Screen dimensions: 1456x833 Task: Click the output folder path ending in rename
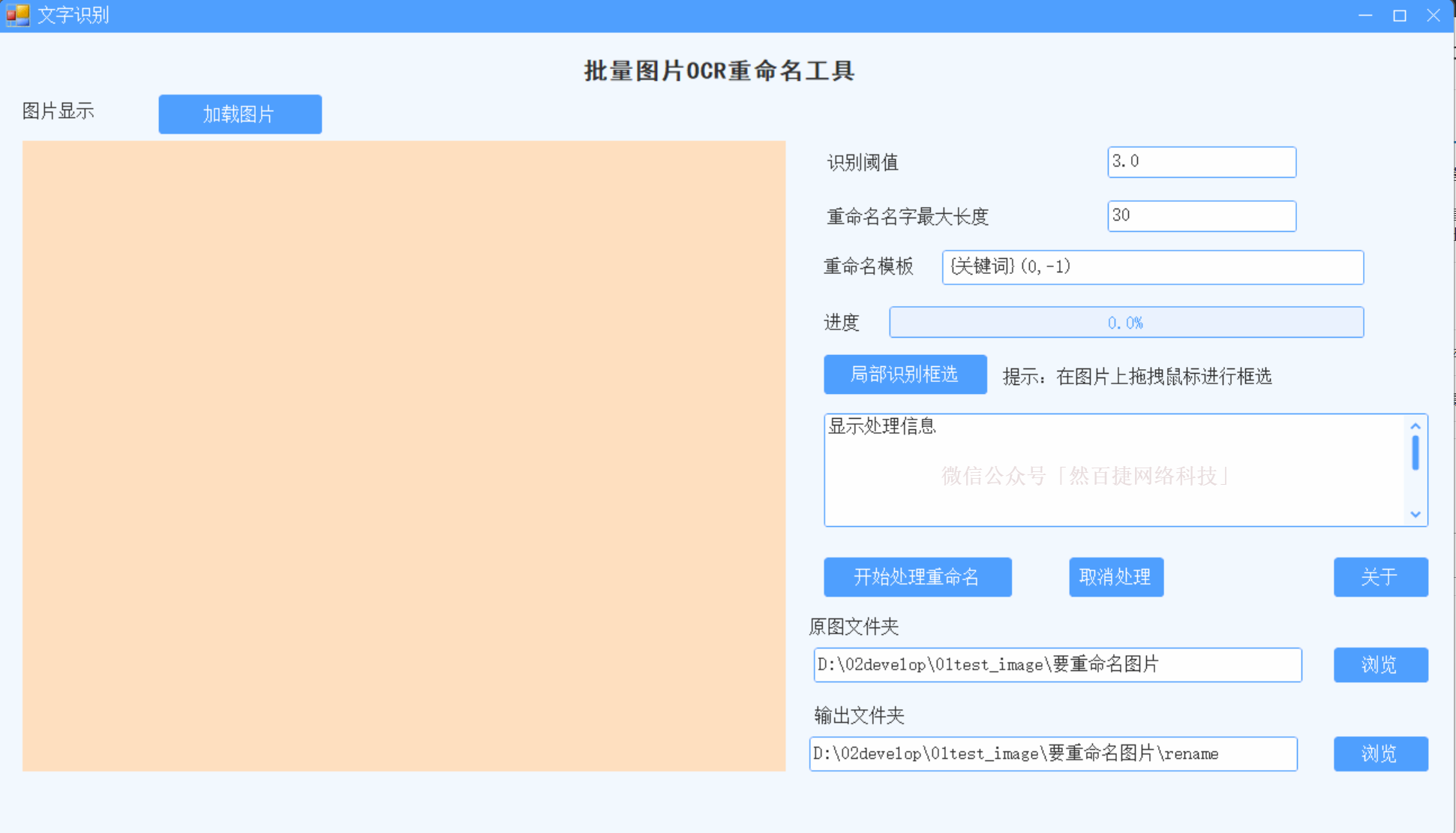(x=1053, y=754)
